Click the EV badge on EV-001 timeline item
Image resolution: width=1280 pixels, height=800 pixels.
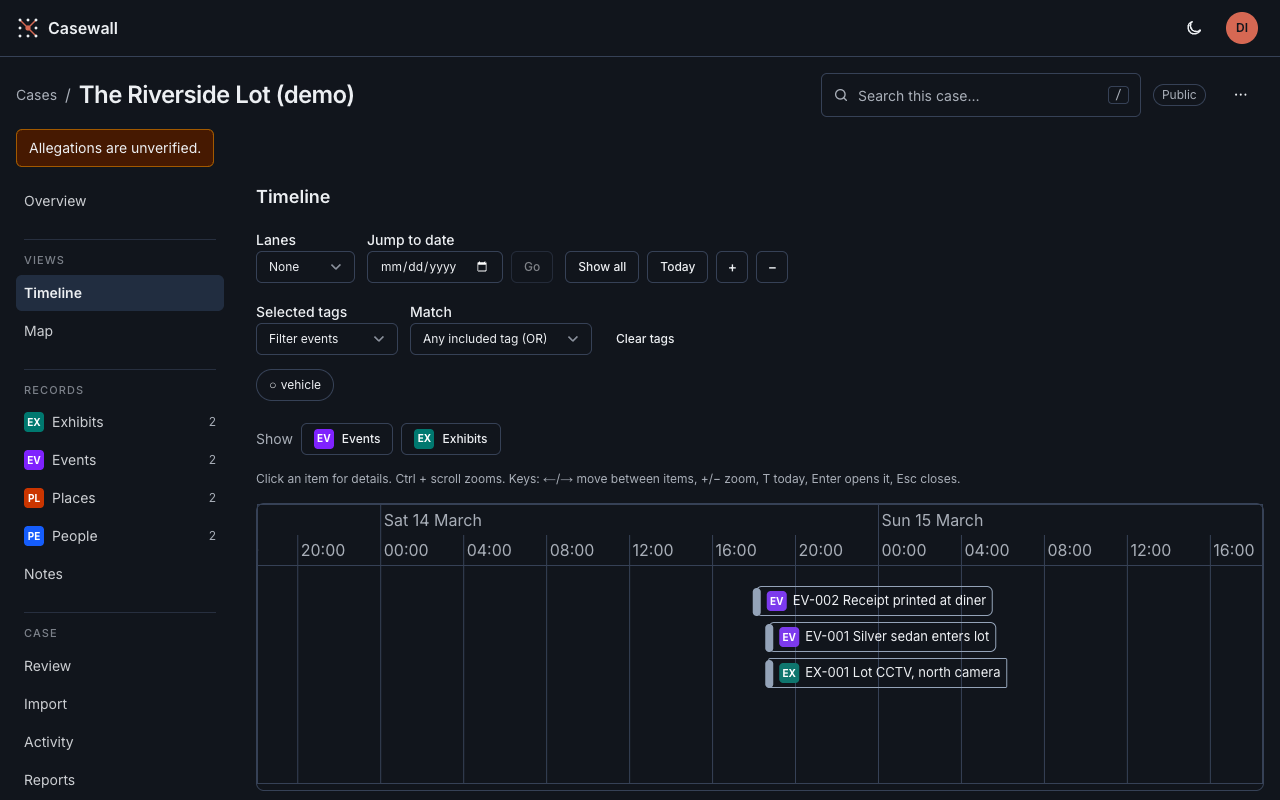pos(789,637)
